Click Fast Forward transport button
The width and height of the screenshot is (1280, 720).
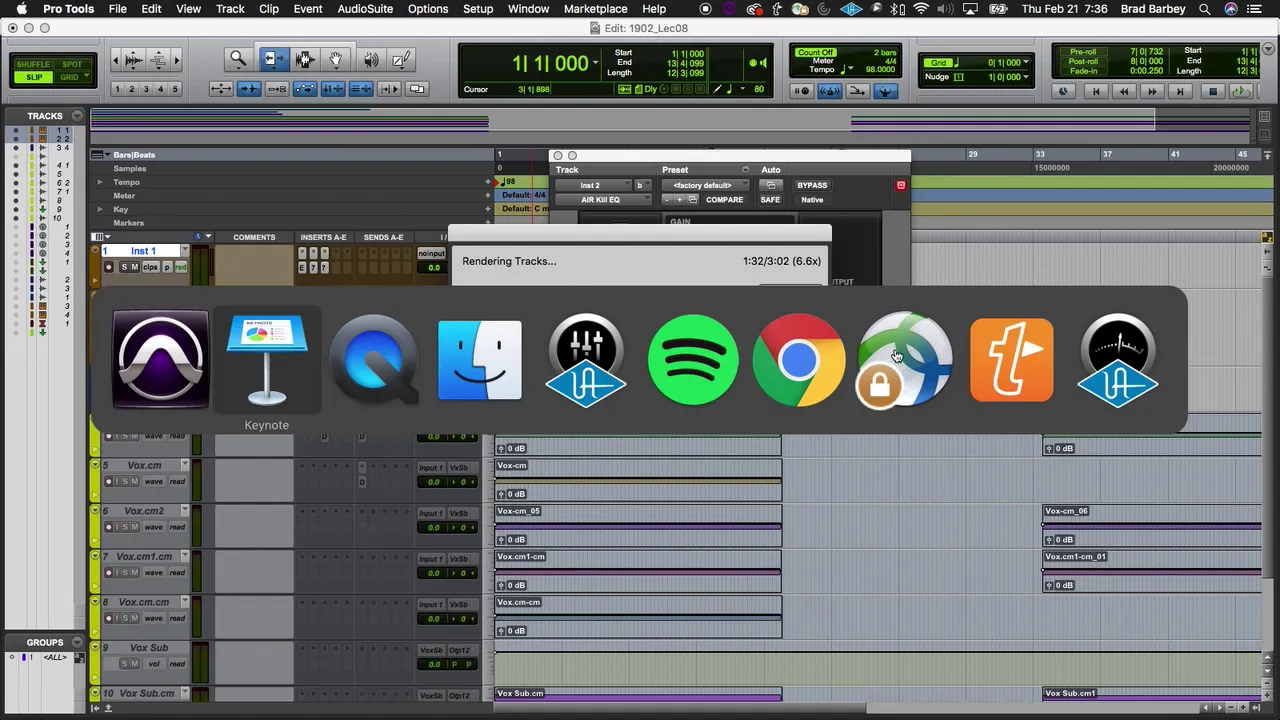tap(1152, 91)
